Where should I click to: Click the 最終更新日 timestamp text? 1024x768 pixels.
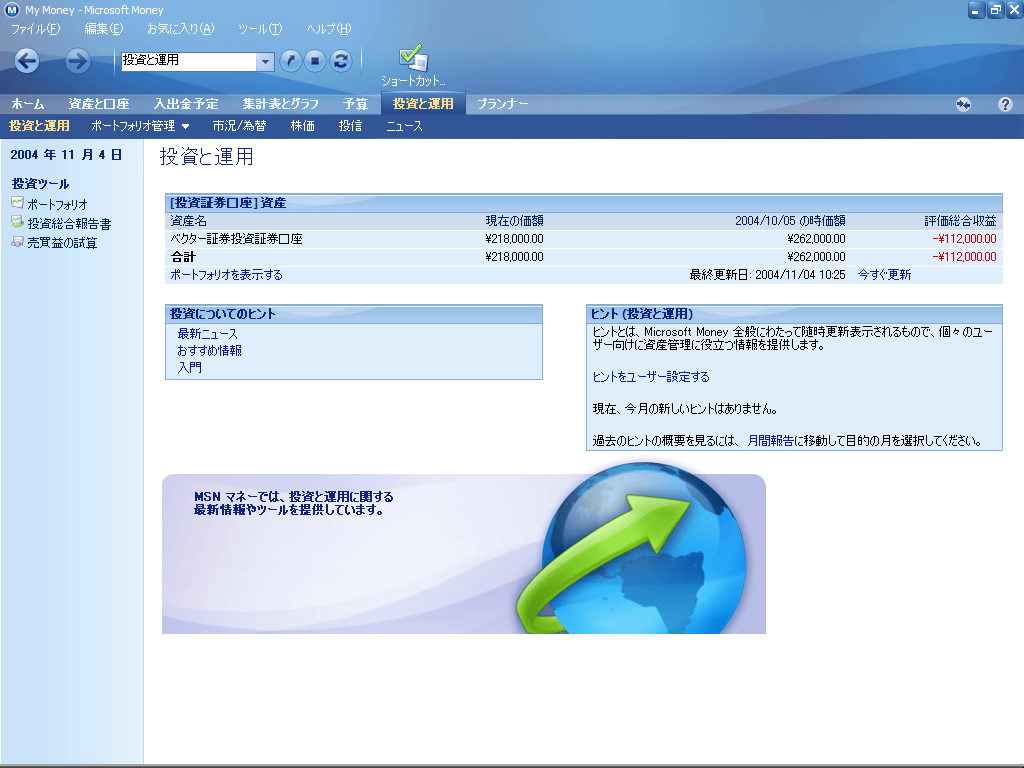(x=767, y=275)
